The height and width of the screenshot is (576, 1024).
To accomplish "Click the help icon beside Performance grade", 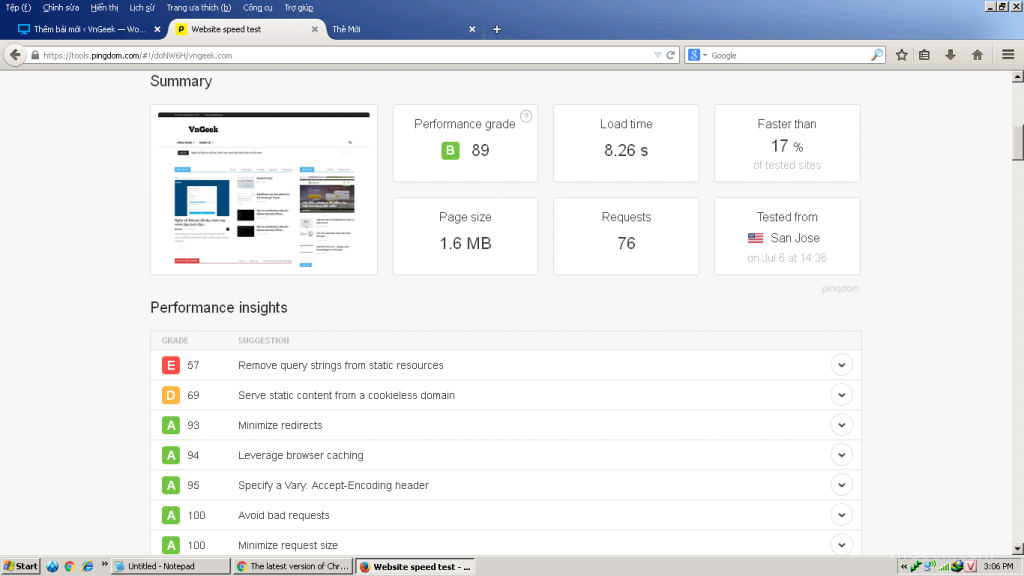I will click(x=526, y=116).
